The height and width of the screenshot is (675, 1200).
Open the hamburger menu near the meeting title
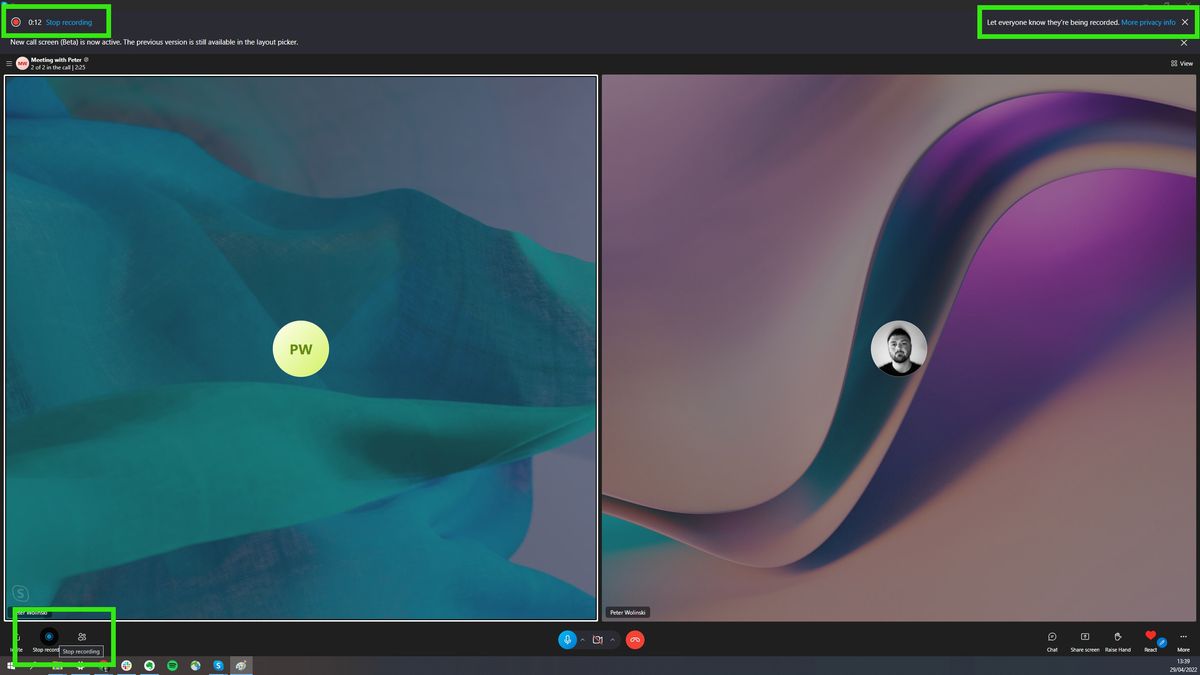coord(8,63)
